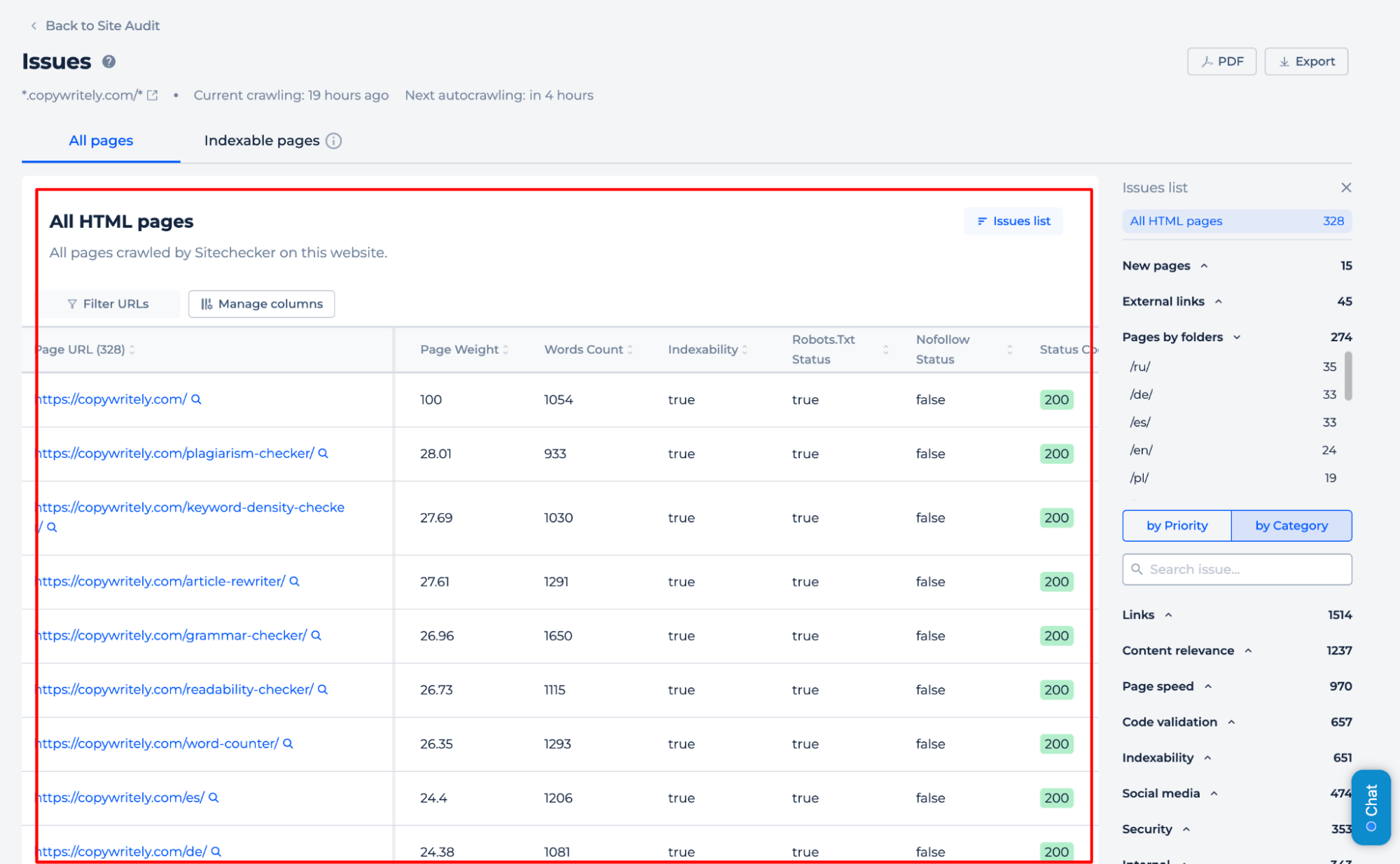Select by Category view
The width and height of the screenshot is (1400, 864).
point(1291,526)
